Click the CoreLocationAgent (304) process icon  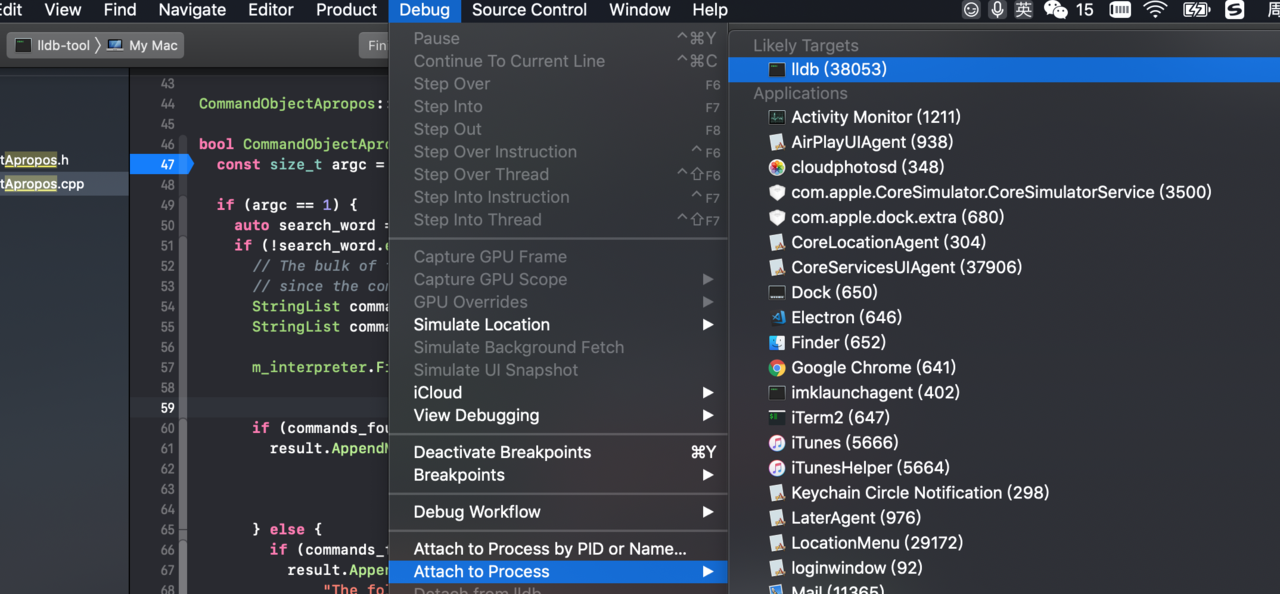coord(777,242)
